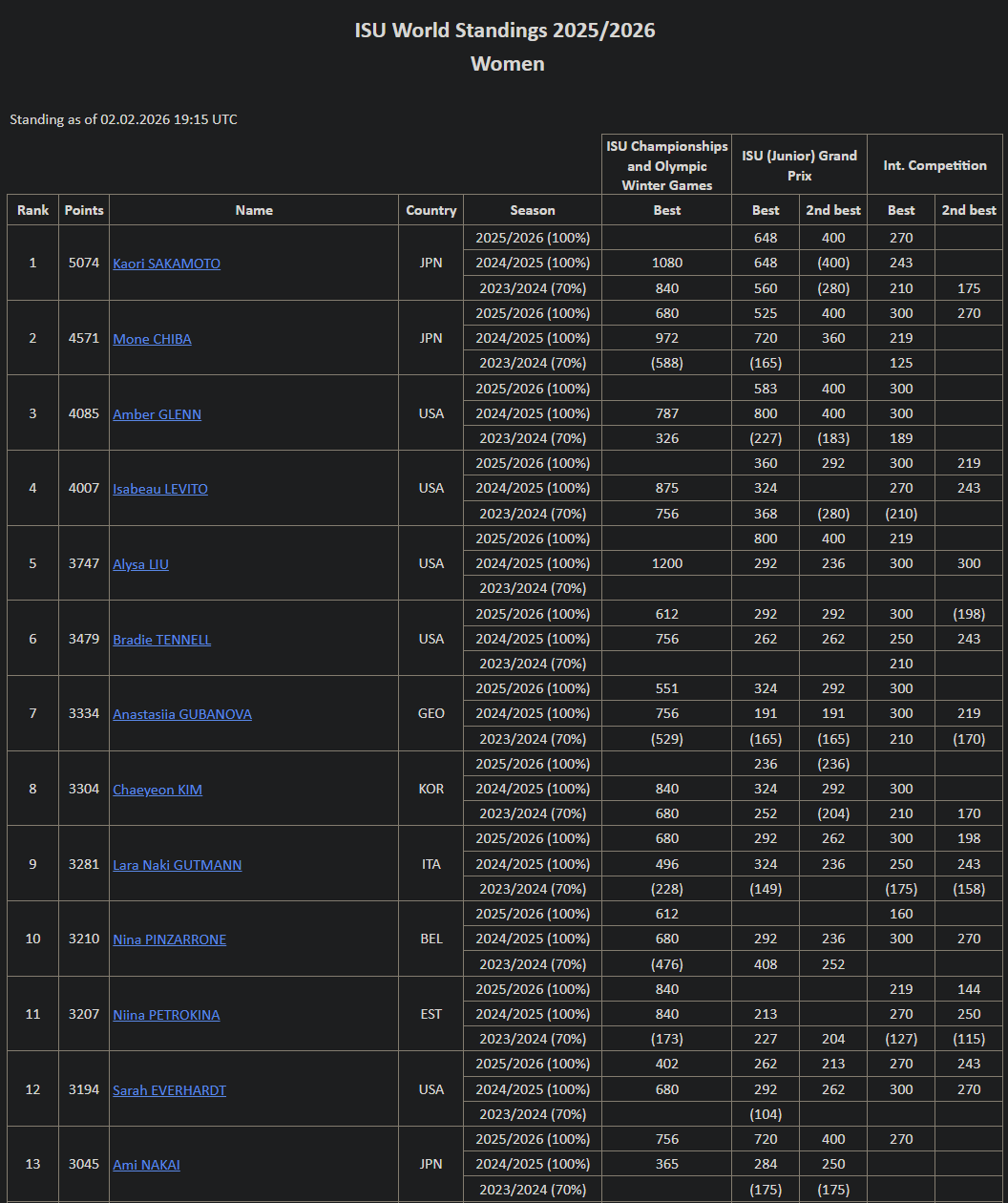1008x1203 pixels.
Task: Select GEO country cell for Gubanova
Action: pos(431,713)
